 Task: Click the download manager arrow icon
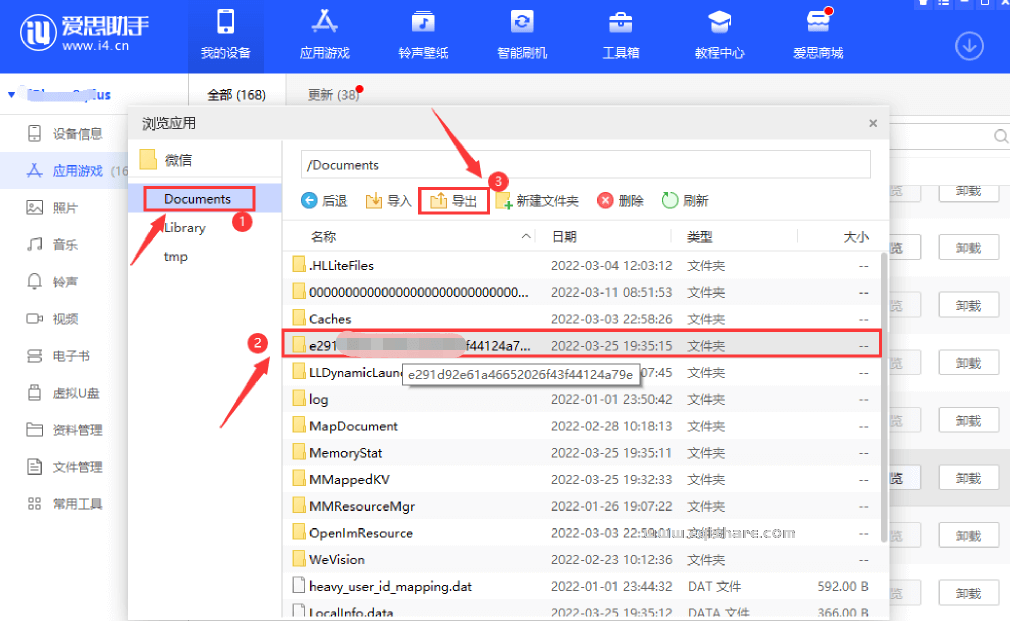[970, 45]
